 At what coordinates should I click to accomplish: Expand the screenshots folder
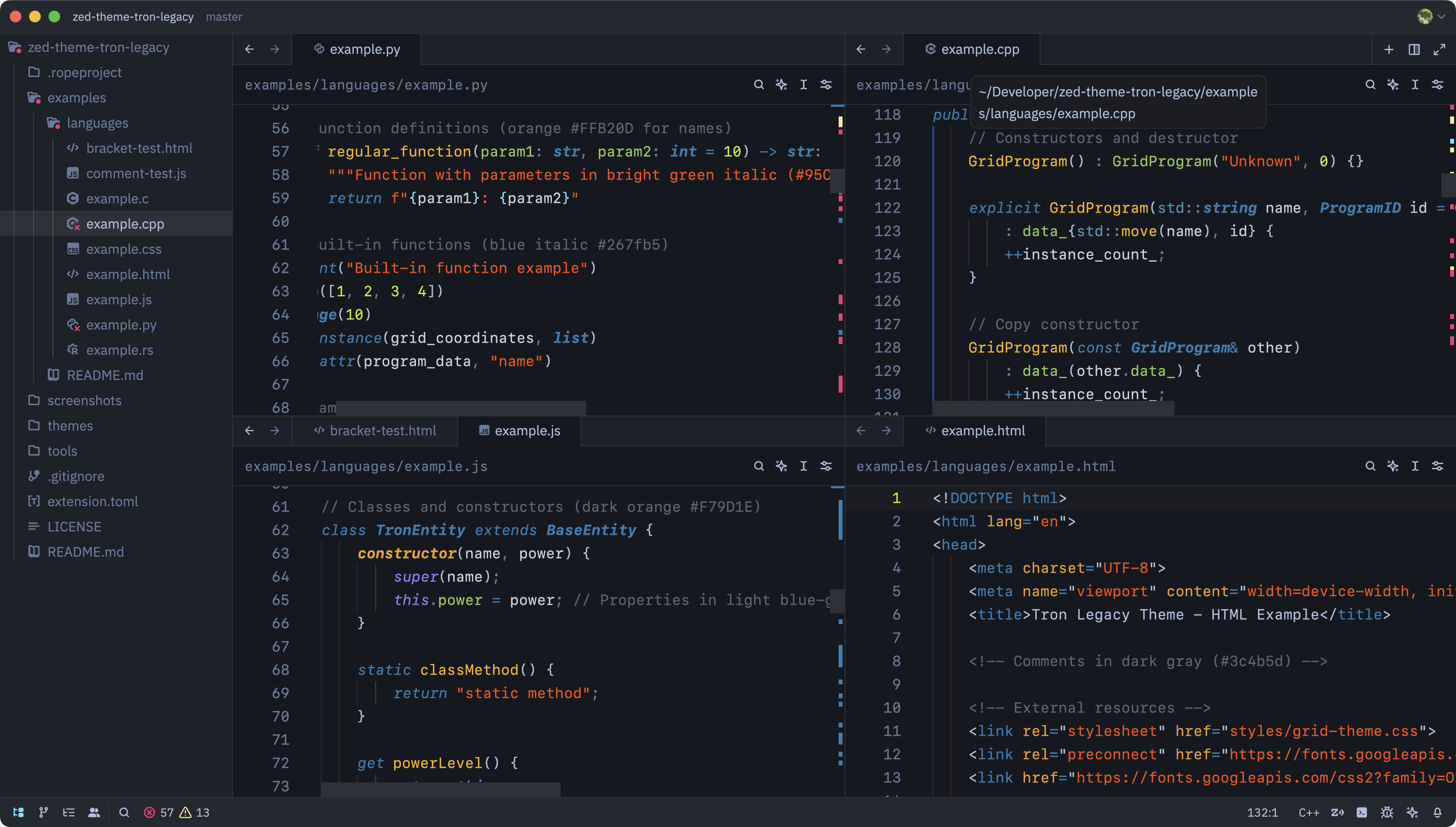[x=116, y=400]
